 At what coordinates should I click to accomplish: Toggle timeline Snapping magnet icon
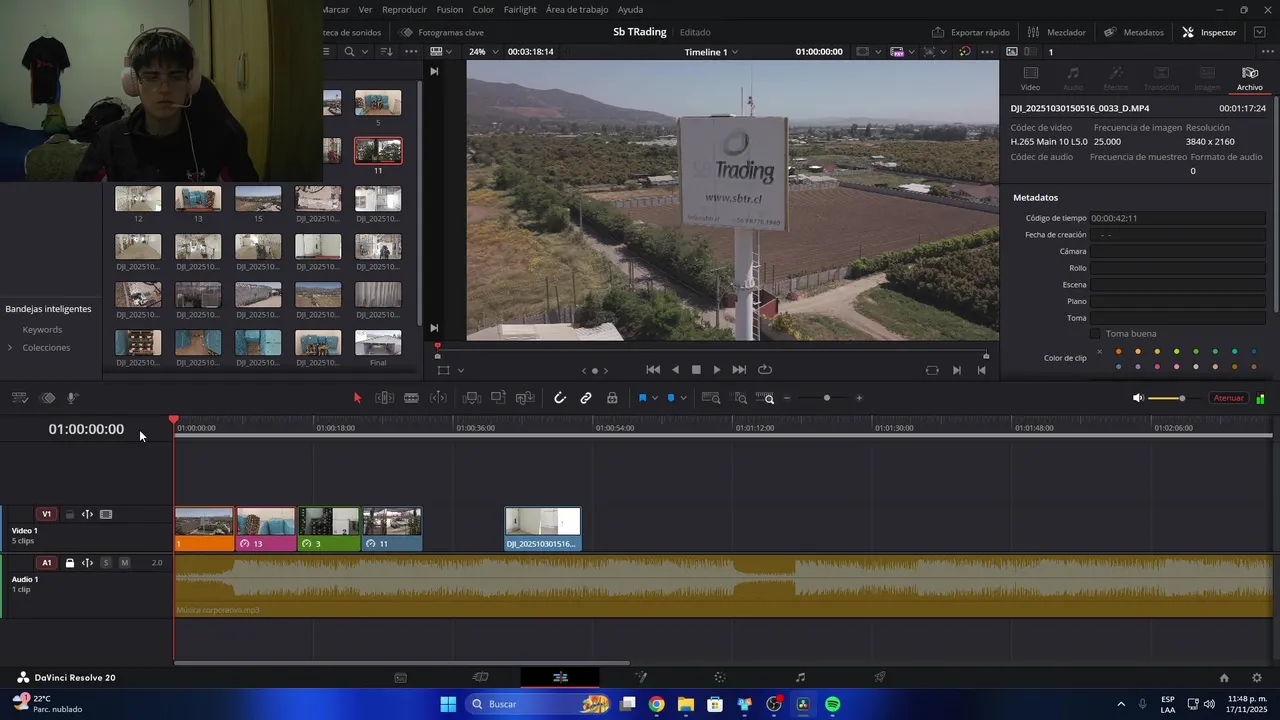pyautogui.click(x=560, y=398)
